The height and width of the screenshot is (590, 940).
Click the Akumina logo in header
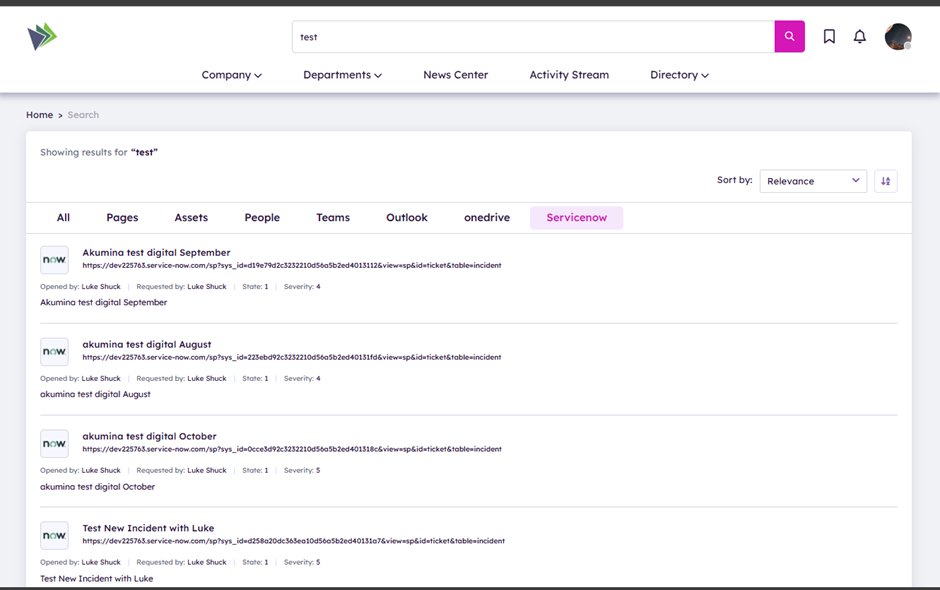(x=42, y=37)
